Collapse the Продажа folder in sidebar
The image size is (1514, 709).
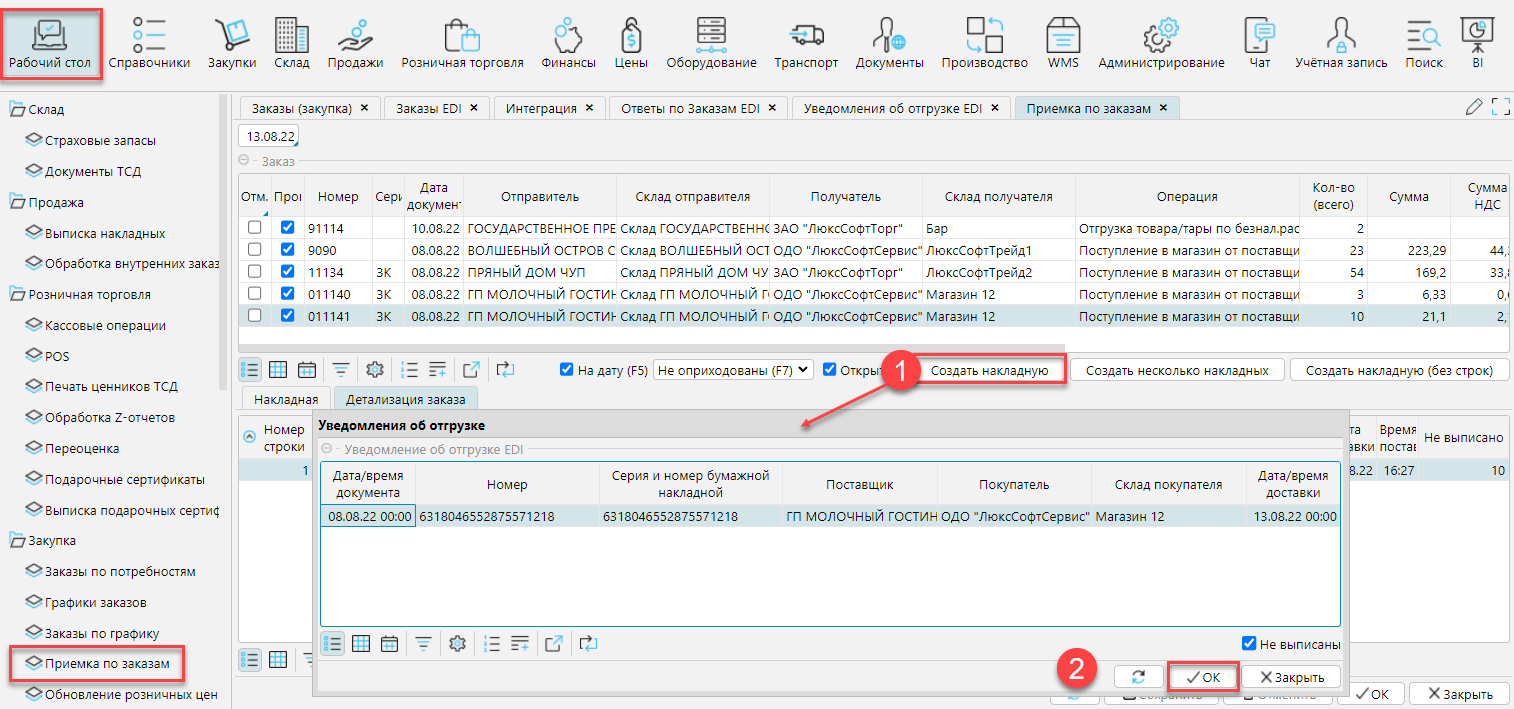click(17, 203)
